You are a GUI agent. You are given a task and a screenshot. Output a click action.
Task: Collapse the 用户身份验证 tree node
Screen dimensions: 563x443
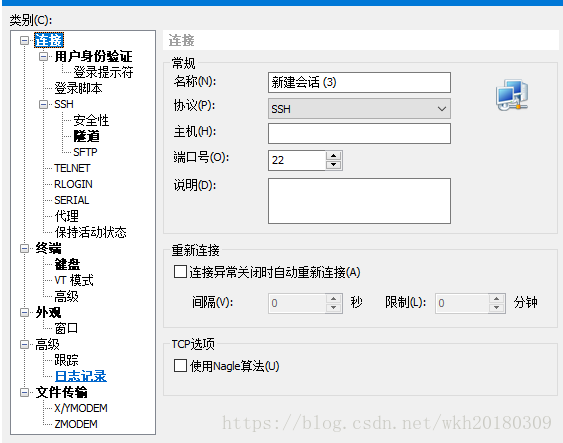[43, 56]
